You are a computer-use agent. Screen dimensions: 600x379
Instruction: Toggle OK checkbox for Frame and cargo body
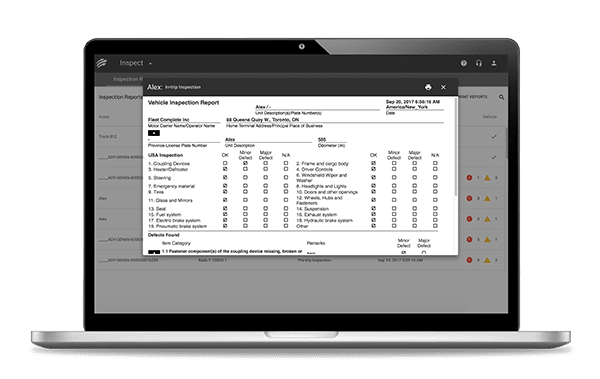373,163
